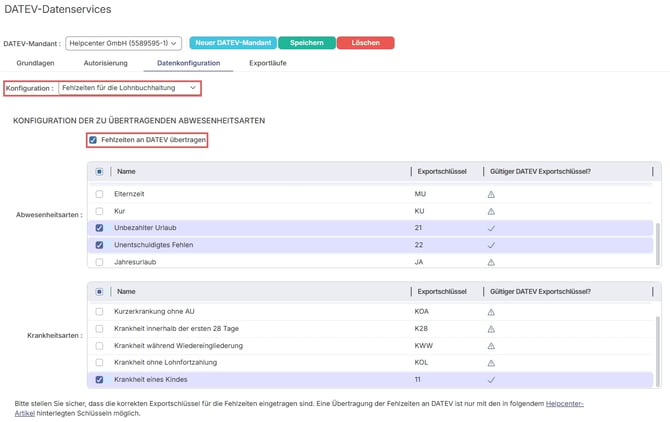
Task: Switch to the Exportläufe tab
Action: [x=267, y=63]
